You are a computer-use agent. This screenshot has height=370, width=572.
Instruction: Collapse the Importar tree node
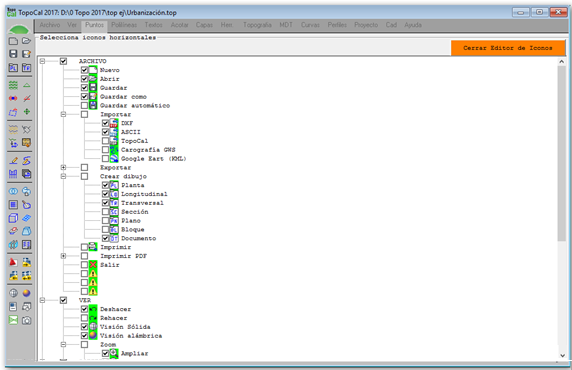tap(63, 114)
